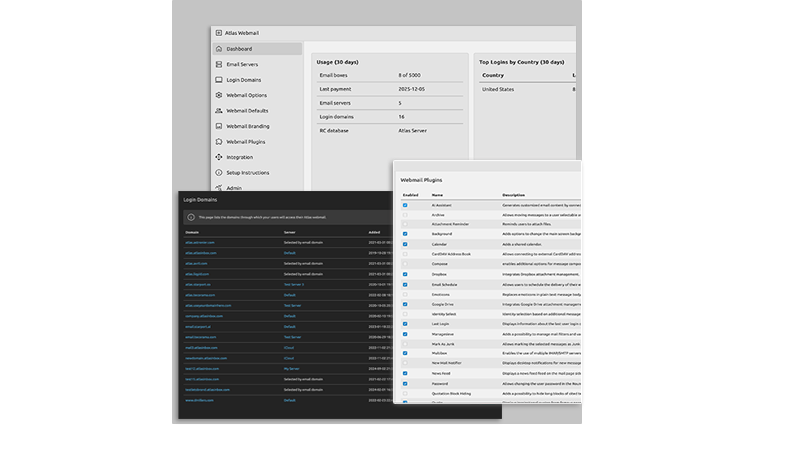Check the Compose plugin box
The image size is (787, 462).
coord(405,264)
